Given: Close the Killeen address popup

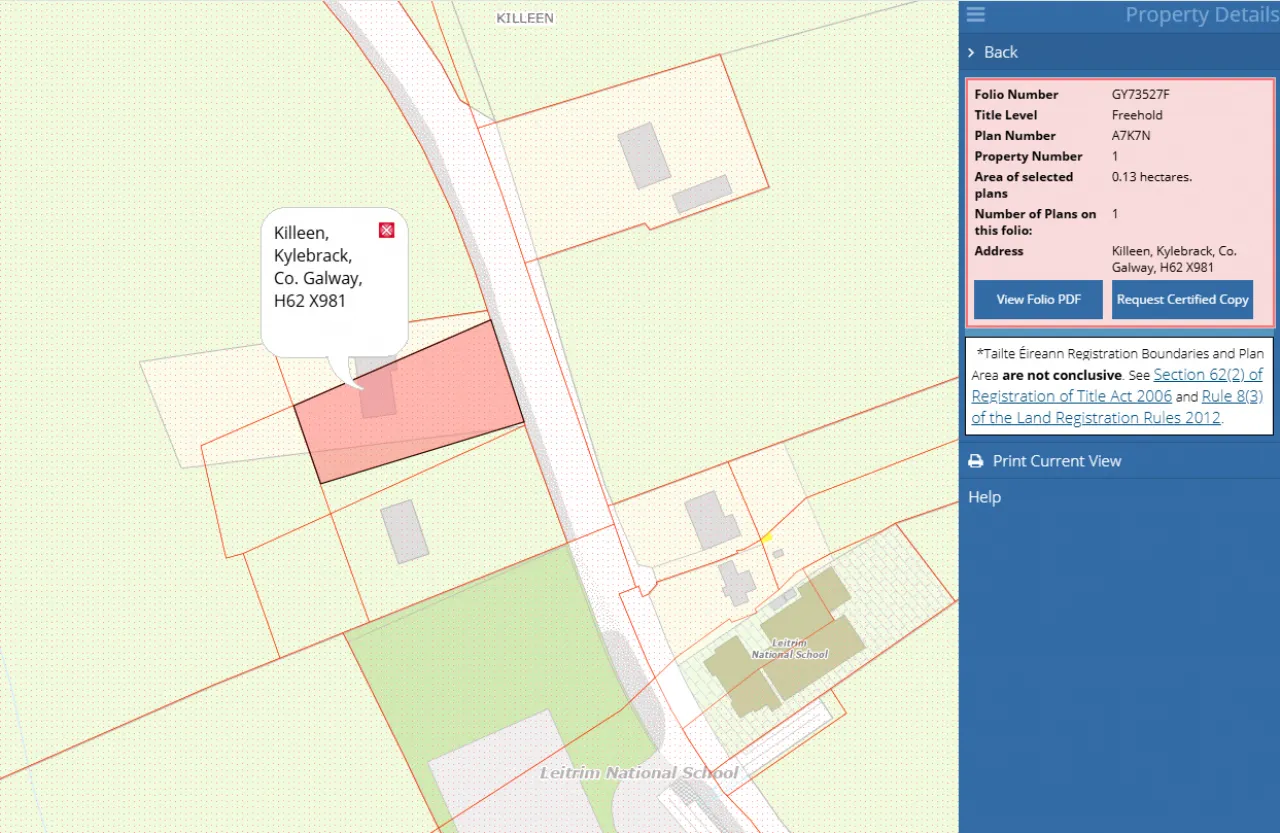Looking at the screenshot, I should click(x=387, y=231).
